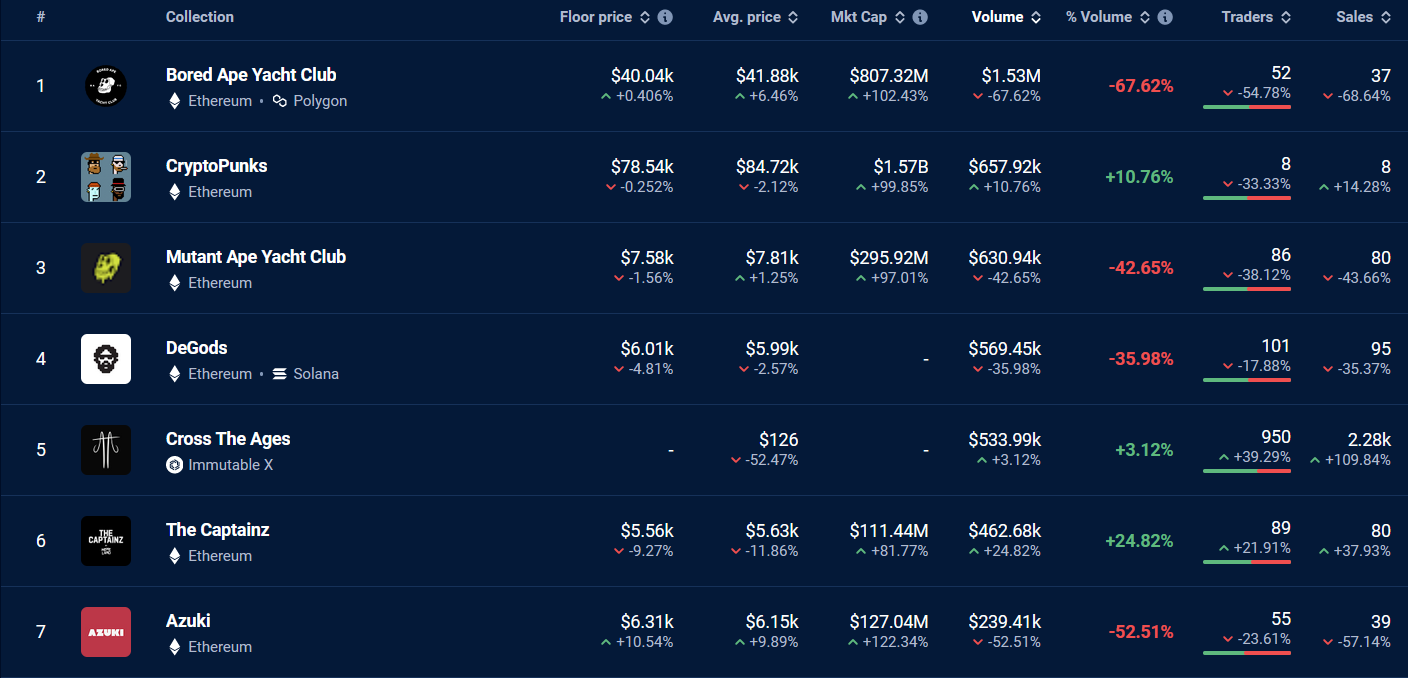1408x678 pixels.
Task: Open The Captainz collection logo
Action: [x=106, y=541]
